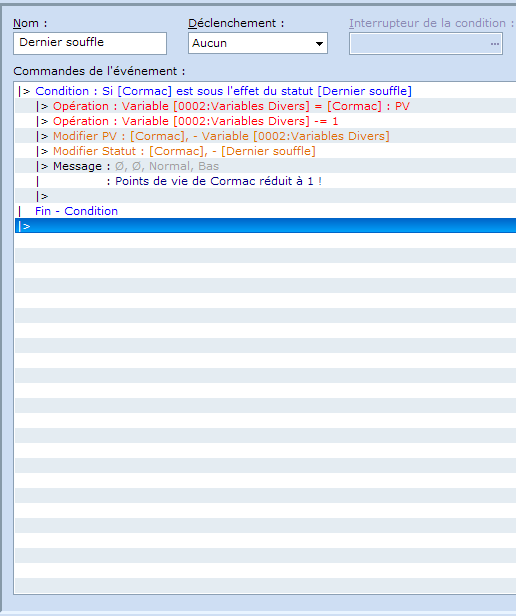
Task: Select Modifier Statut - [Dernier souffle] line
Action: click(x=265, y=151)
